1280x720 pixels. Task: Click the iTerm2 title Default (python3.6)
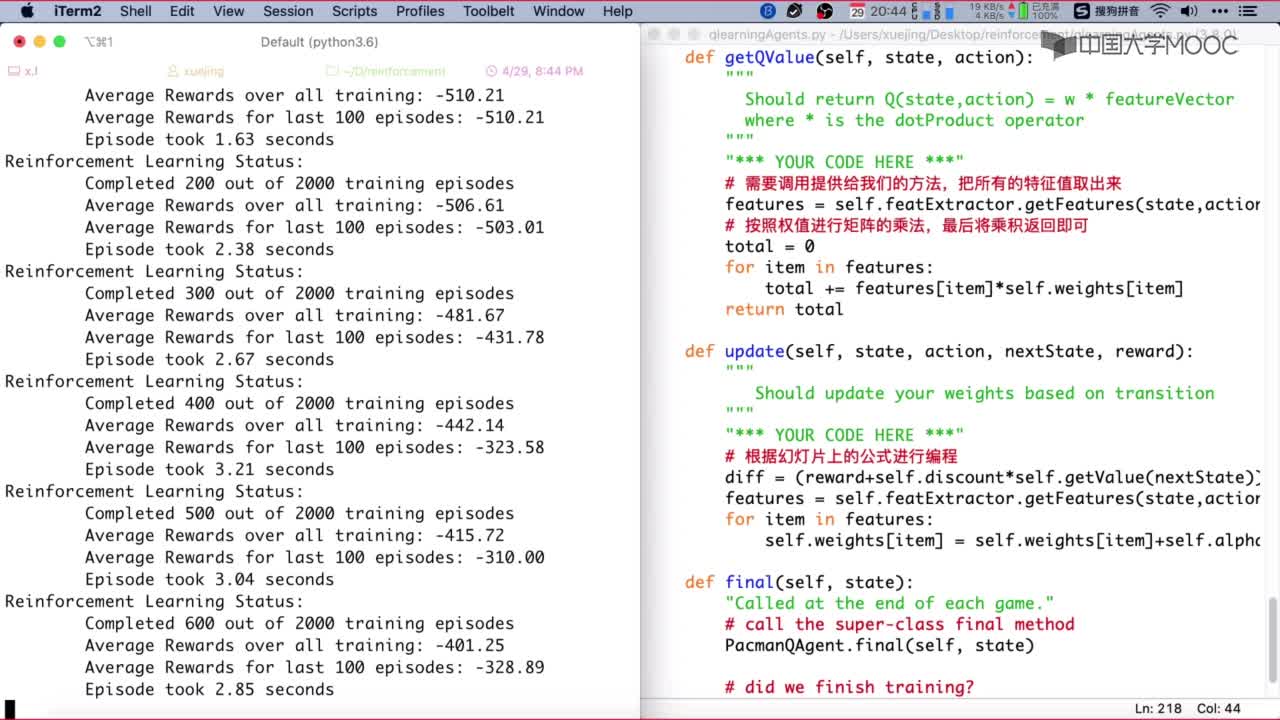tap(319, 42)
